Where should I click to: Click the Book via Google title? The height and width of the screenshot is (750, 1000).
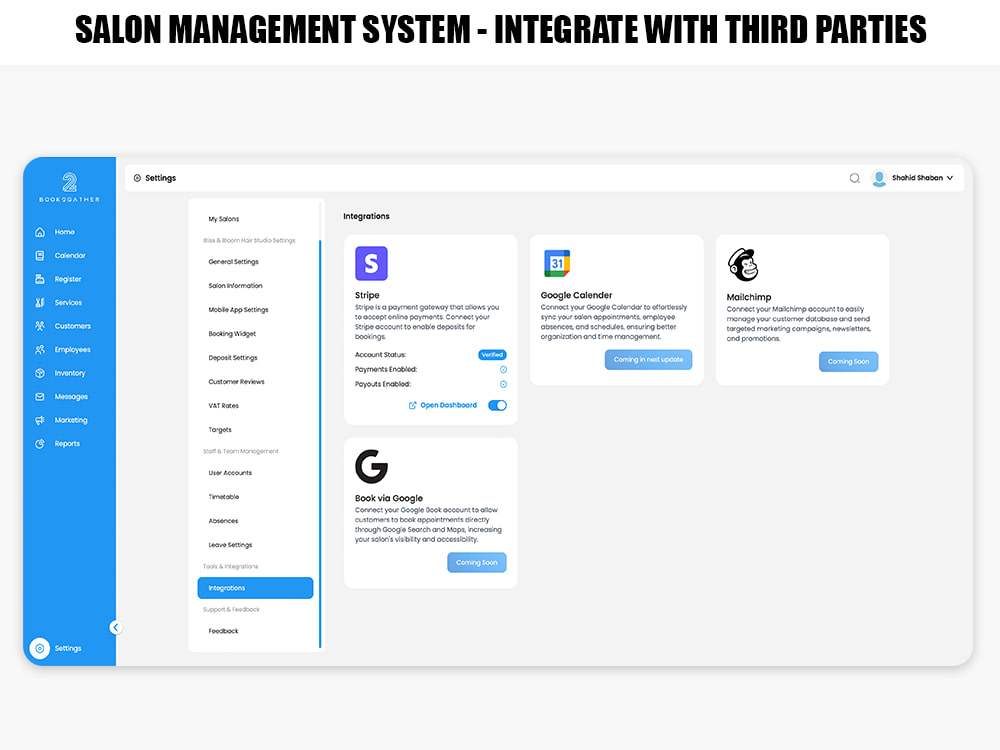click(389, 498)
